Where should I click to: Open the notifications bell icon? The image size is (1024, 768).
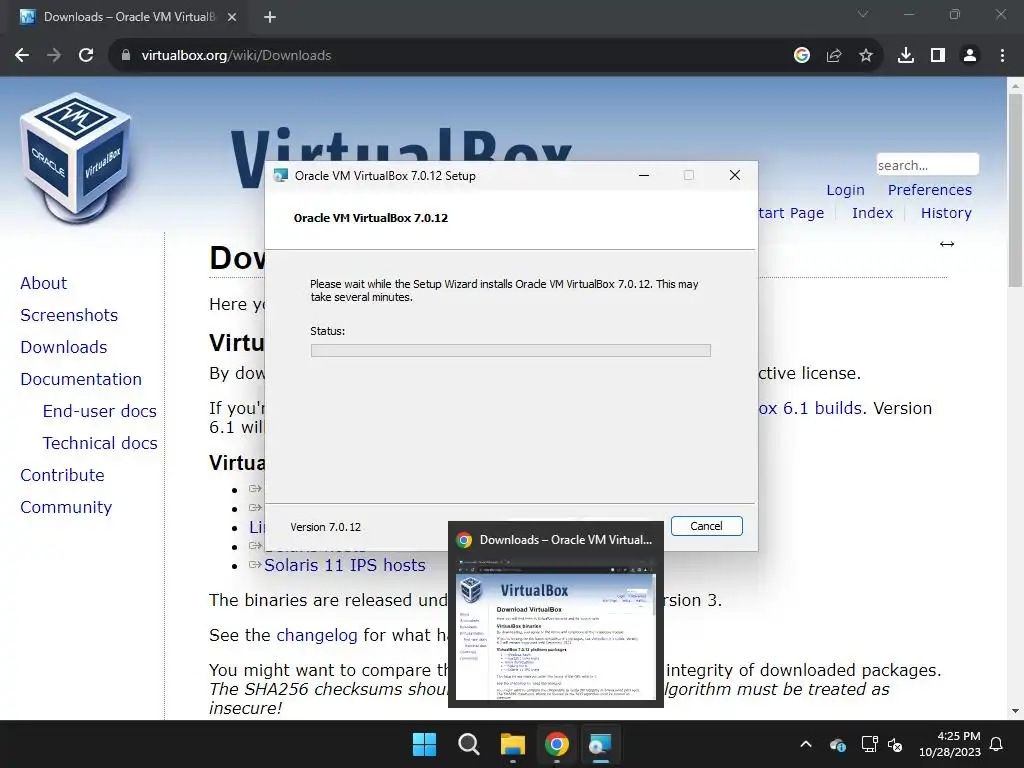[x=997, y=744]
